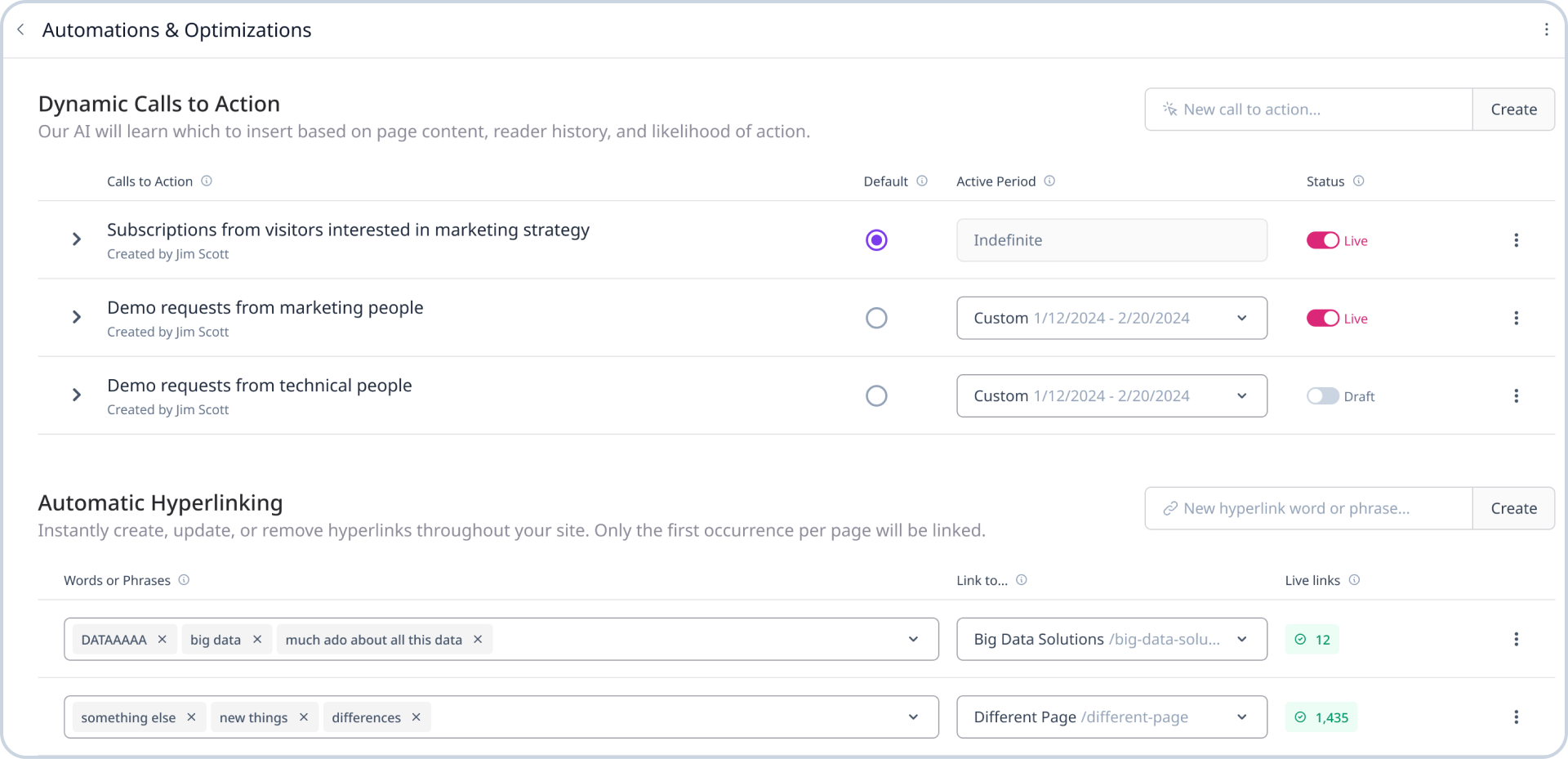Open more options for Big Data Solutions row

pyautogui.click(x=1516, y=640)
